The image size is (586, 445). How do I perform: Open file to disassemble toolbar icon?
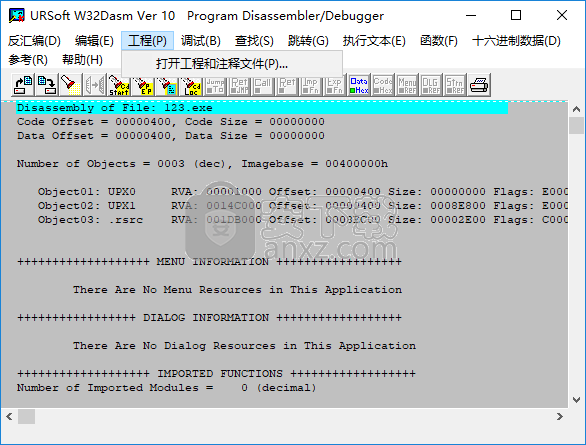[23, 85]
